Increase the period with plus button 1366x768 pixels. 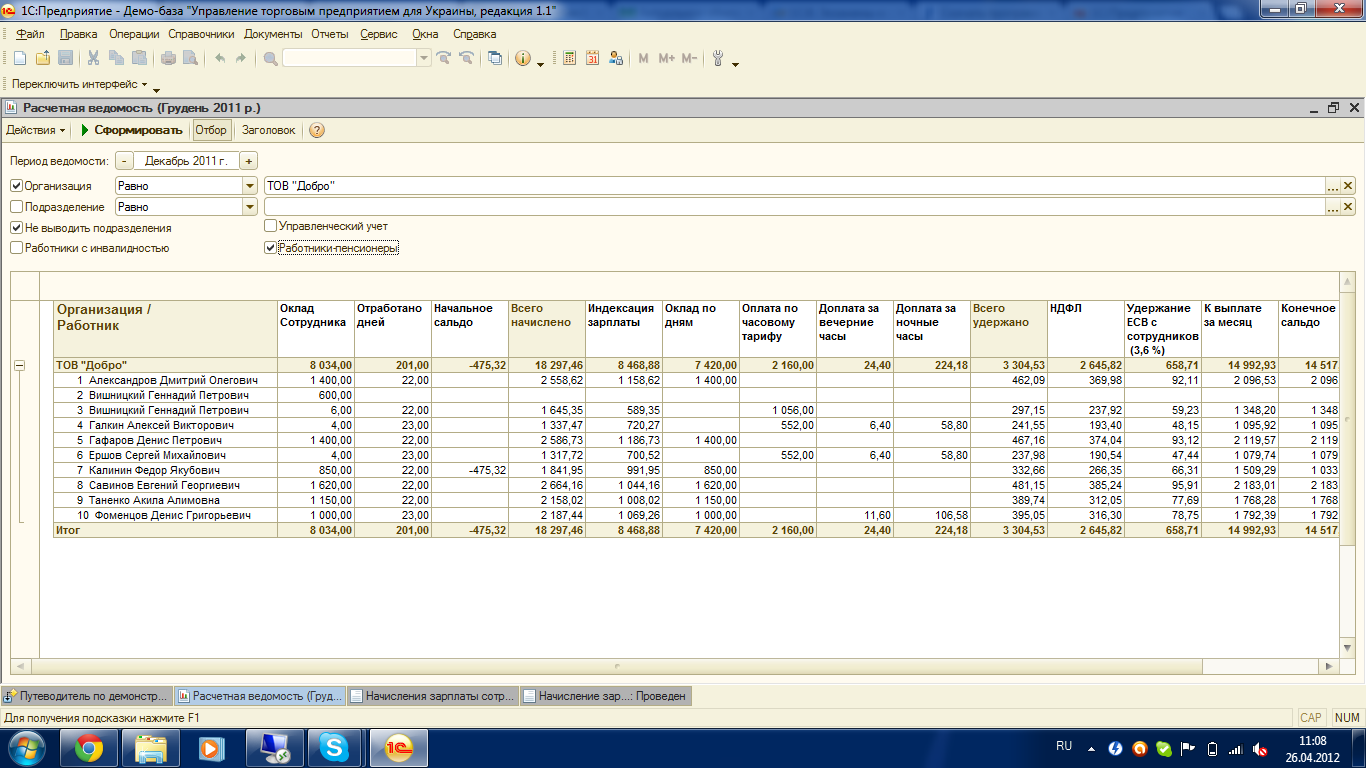pyautogui.click(x=249, y=160)
